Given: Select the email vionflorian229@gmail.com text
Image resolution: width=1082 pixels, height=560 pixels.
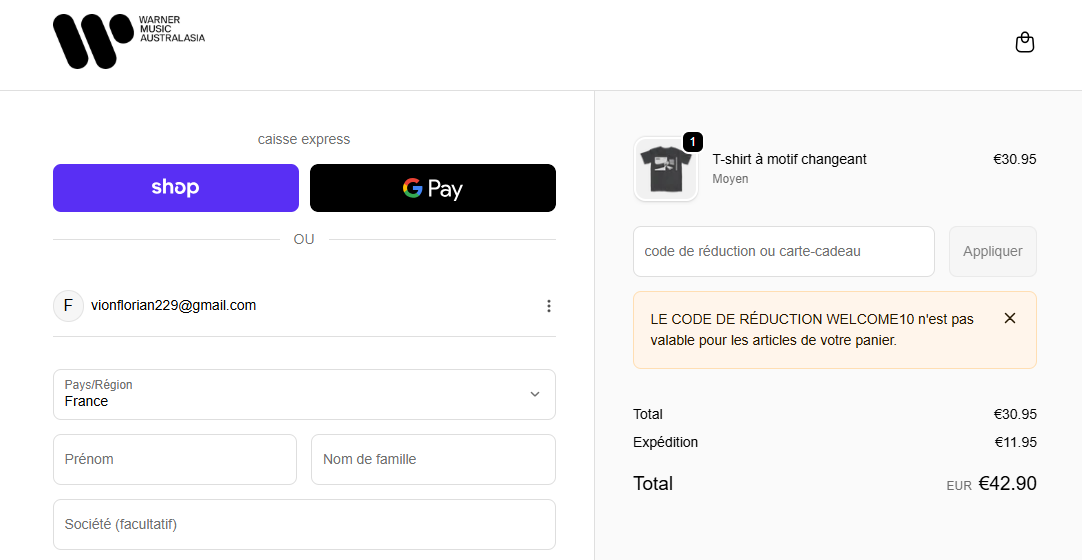Looking at the screenshot, I should pyautogui.click(x=173, y=305).
